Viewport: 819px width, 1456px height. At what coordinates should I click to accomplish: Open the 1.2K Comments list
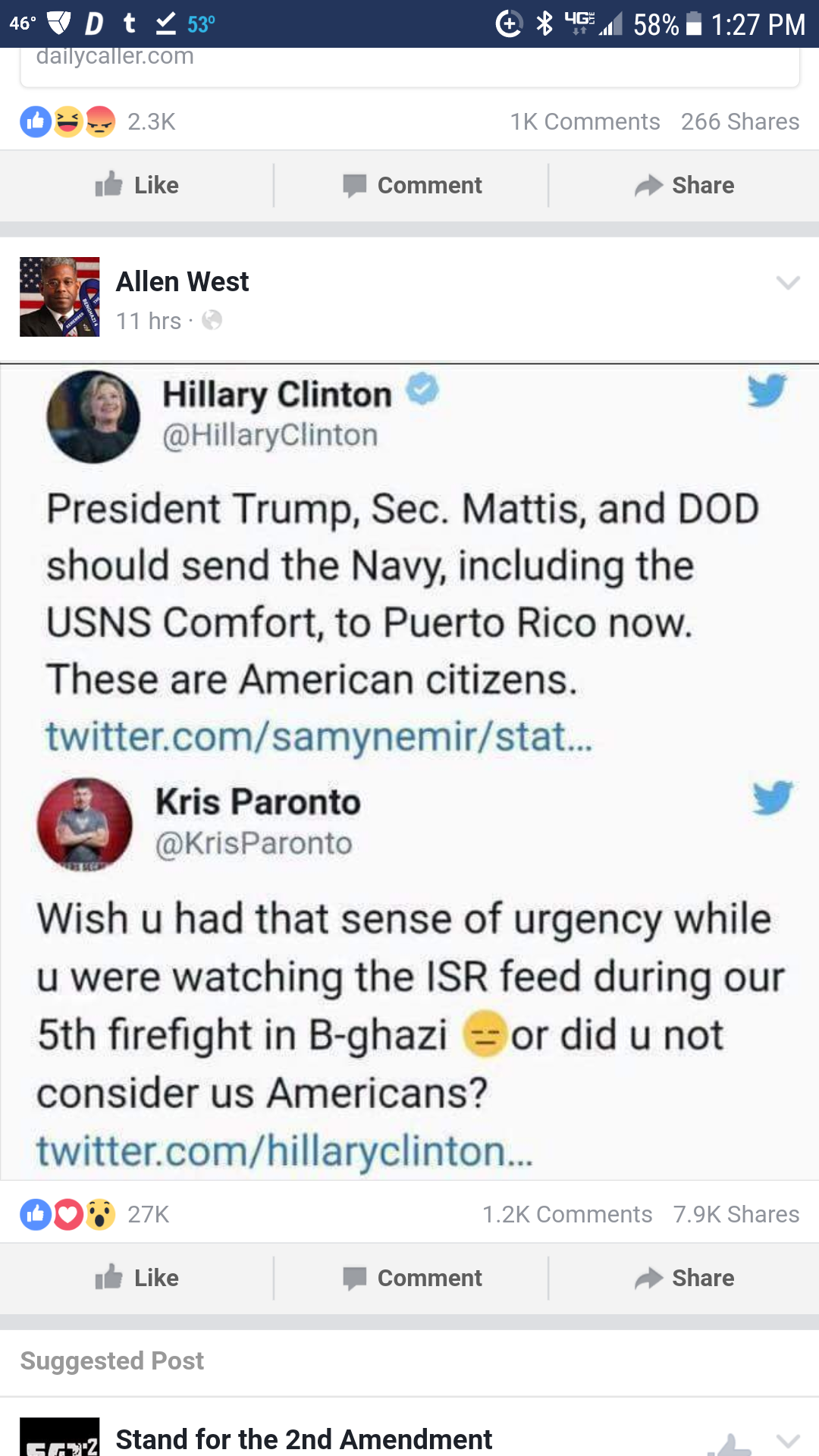[567, 1214]
